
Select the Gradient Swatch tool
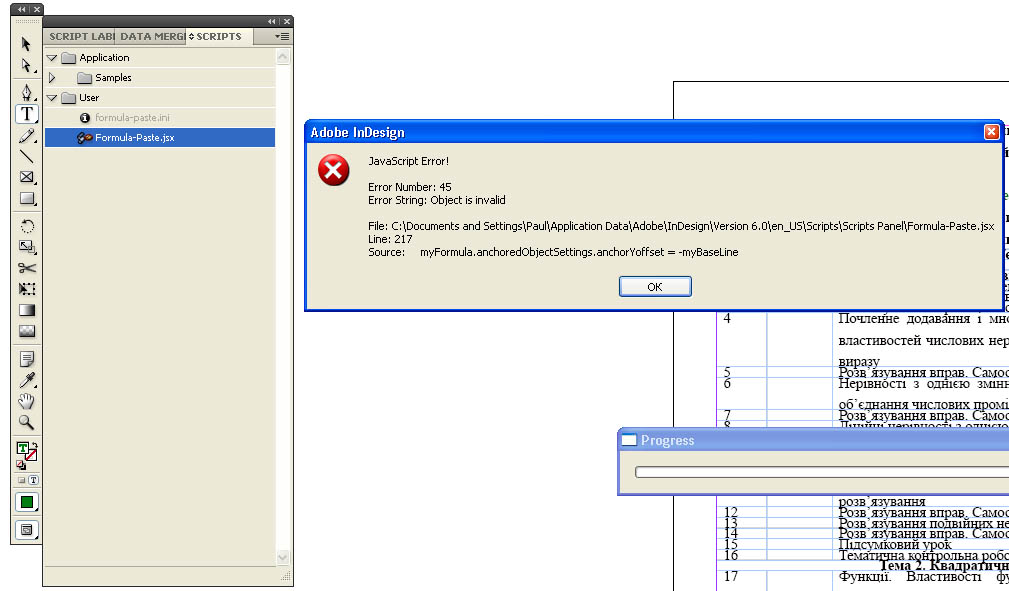(x=26, y=310)
